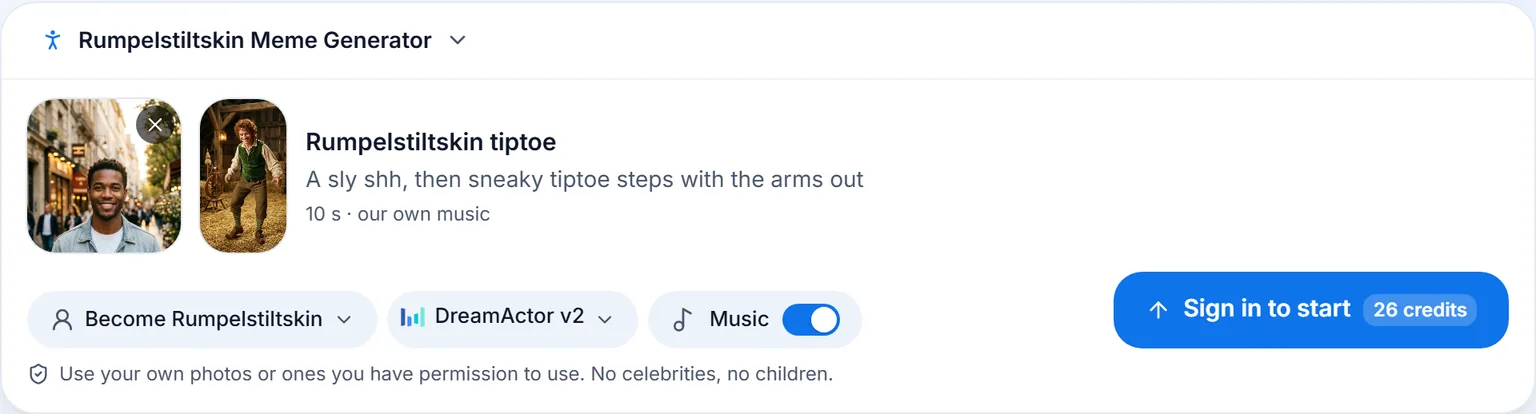Select the smiling man uploaded photo thumbnail

point(104,175)
